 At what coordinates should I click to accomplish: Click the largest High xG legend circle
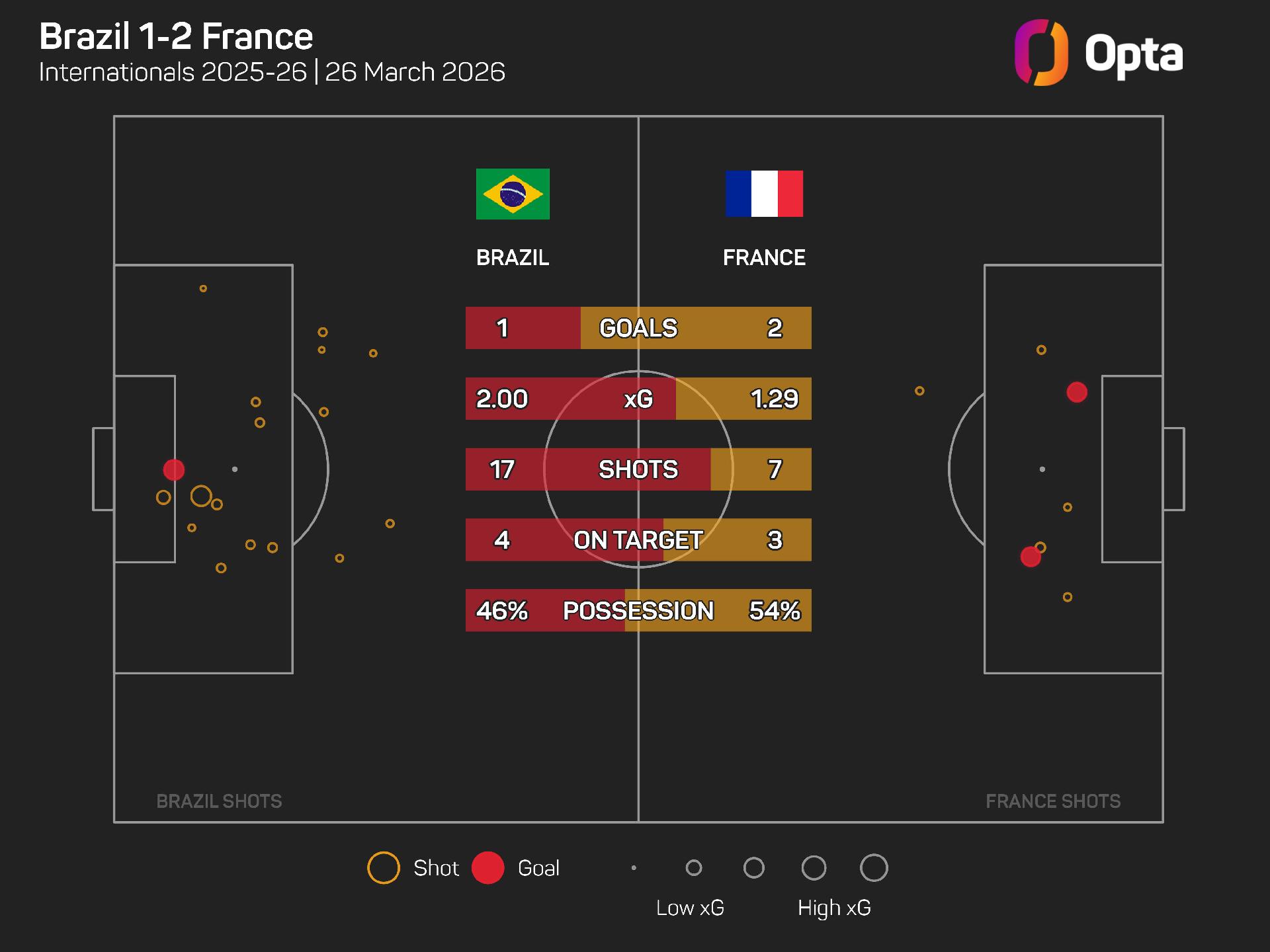pyautogui.click(x=874, y=868)
